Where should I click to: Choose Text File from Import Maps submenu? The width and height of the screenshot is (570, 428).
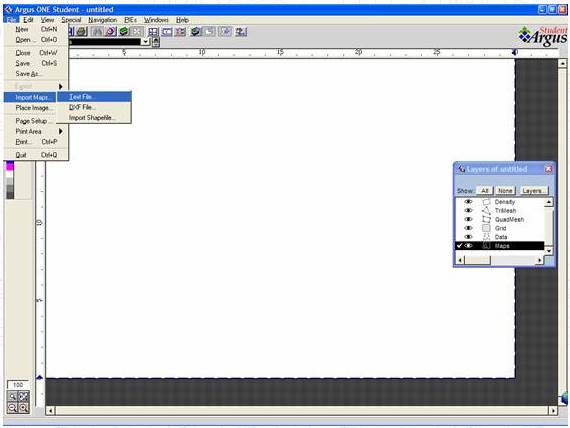(95, 97)
